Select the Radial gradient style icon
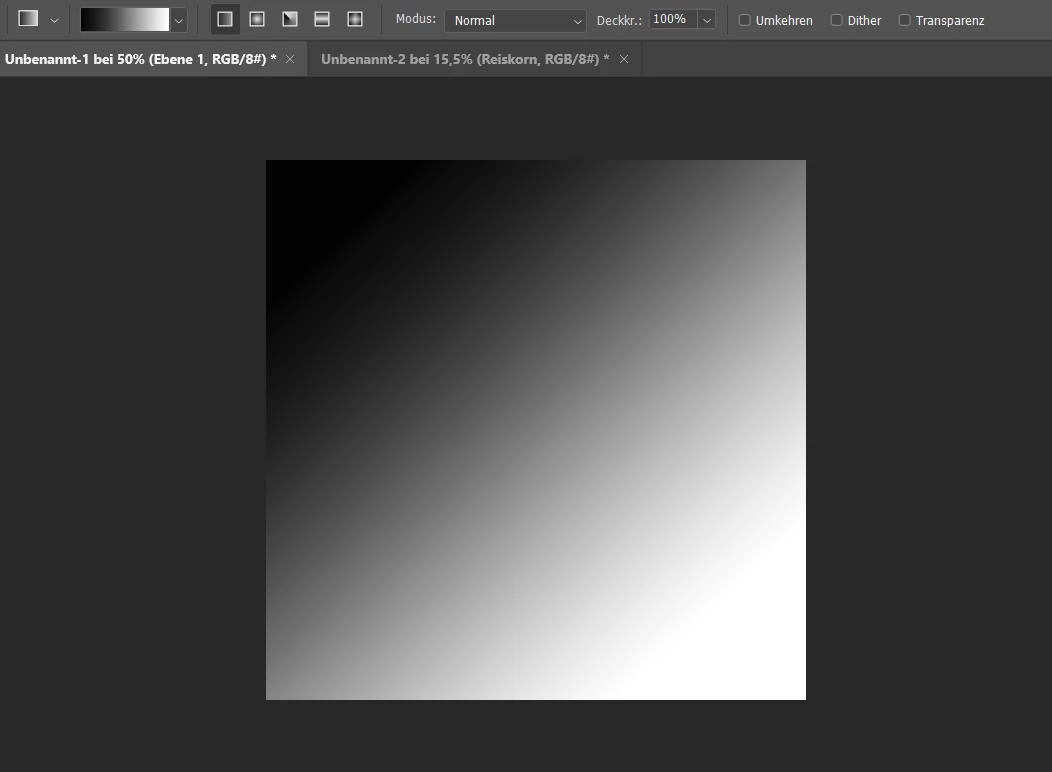The height and width of the screenshot is (772, 1052). [x=257, y=19]
